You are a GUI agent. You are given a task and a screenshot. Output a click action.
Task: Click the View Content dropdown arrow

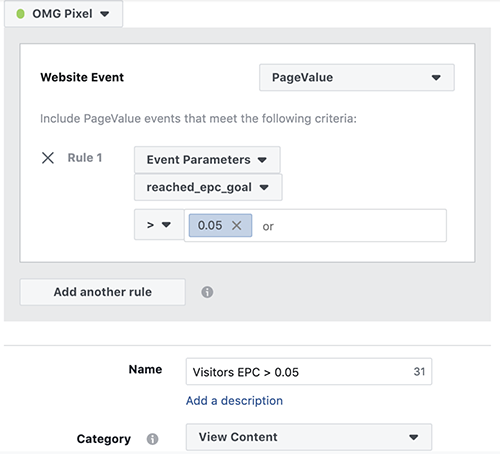414,437
